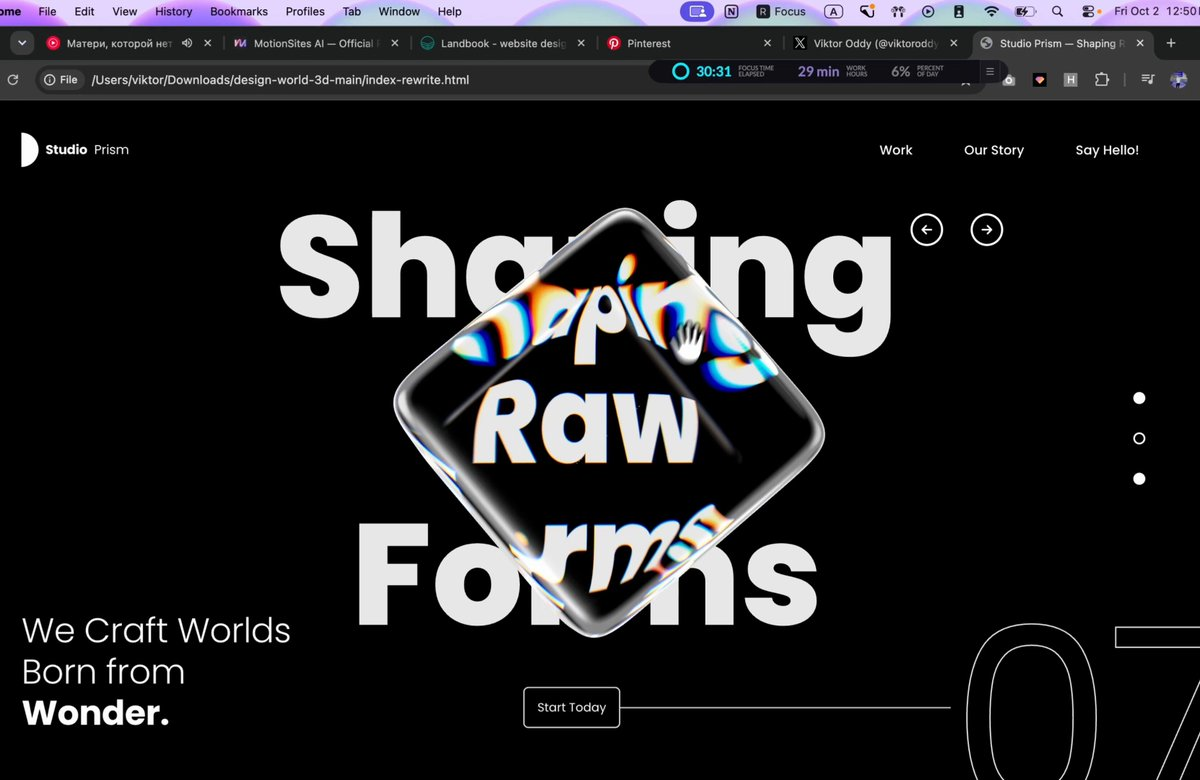Screen dimensions: 1200x780
Task: Click the File site info chip
Action: click(61, 80)
